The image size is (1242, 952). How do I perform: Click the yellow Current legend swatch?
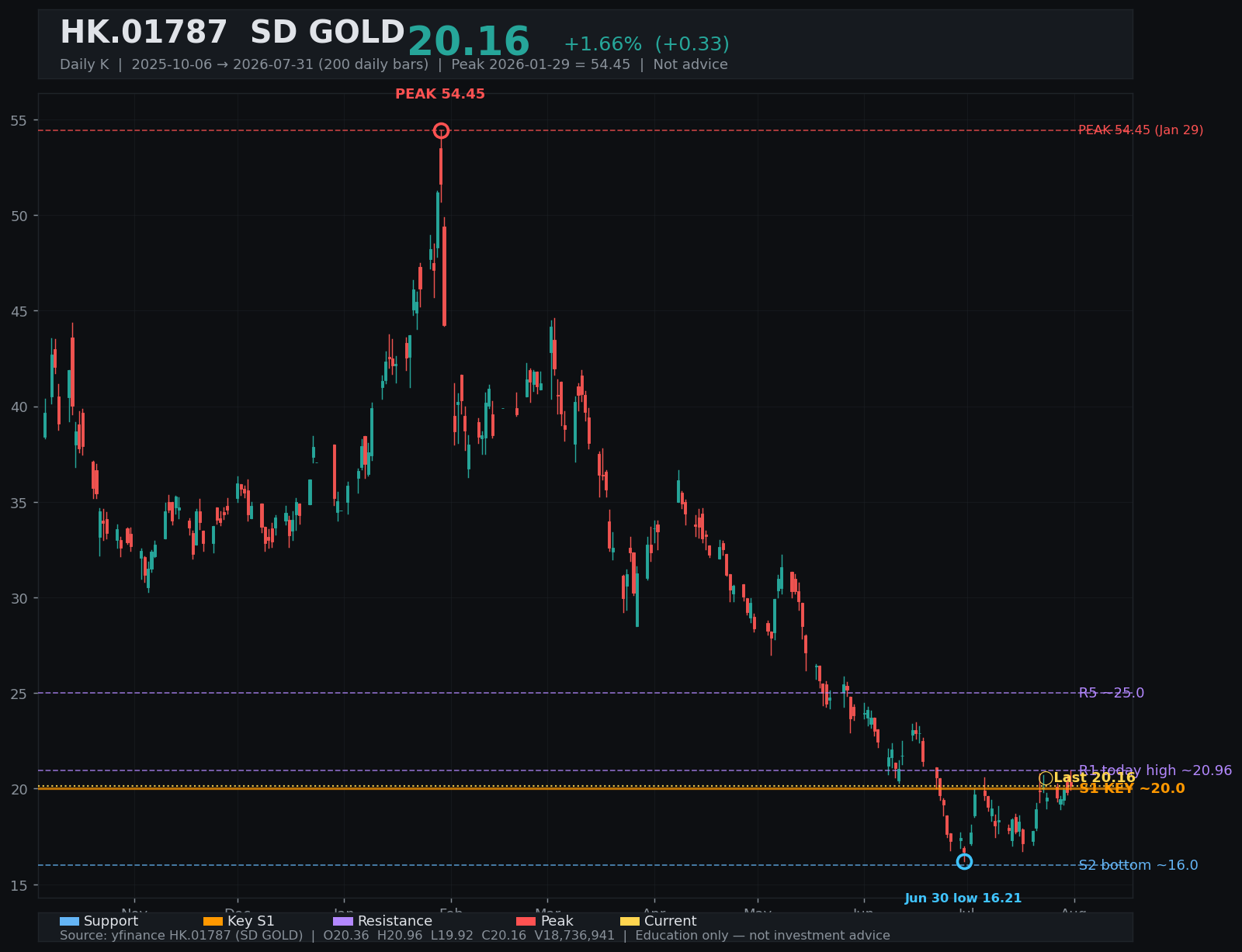[630, 921]
